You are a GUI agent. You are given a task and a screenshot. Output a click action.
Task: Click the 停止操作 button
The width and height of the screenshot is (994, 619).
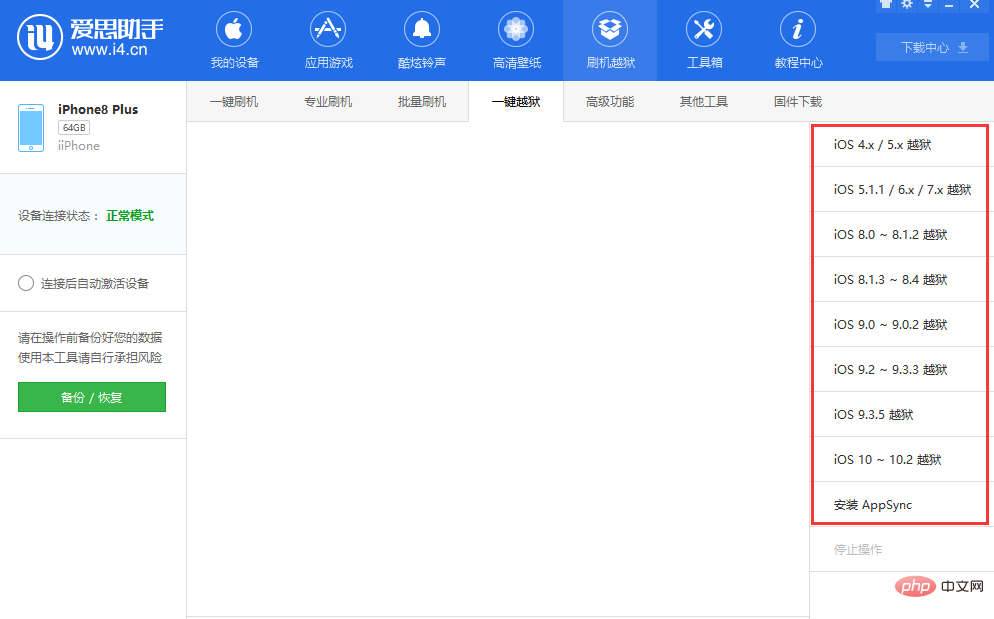858,549
